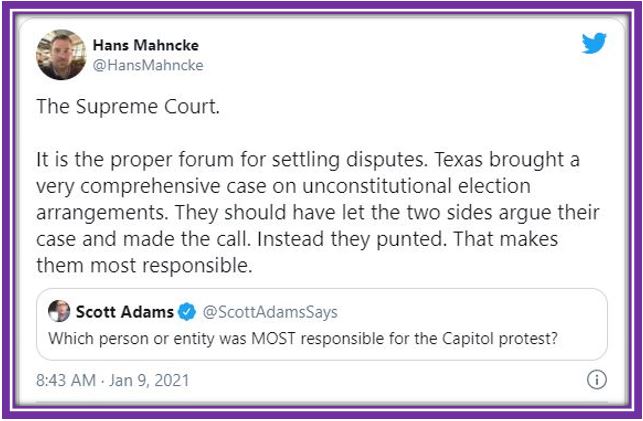Click the Jan 9, 2021 date
The width and height of the screenshot is (643, 421).
tap(149, 380)
